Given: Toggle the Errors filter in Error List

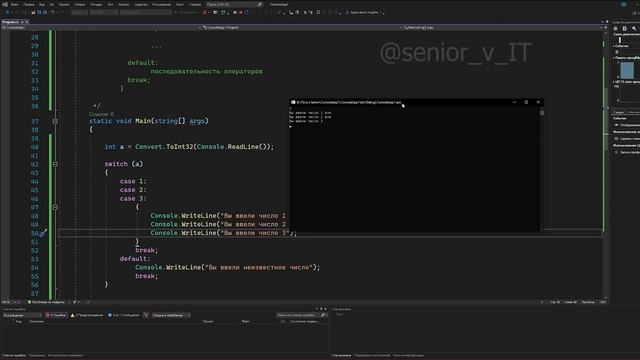Looking at the screenshot, I should point(56,315).
